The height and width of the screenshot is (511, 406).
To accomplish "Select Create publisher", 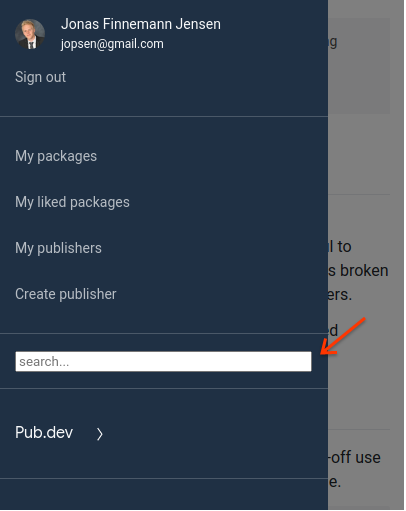I will pos(66,294).
